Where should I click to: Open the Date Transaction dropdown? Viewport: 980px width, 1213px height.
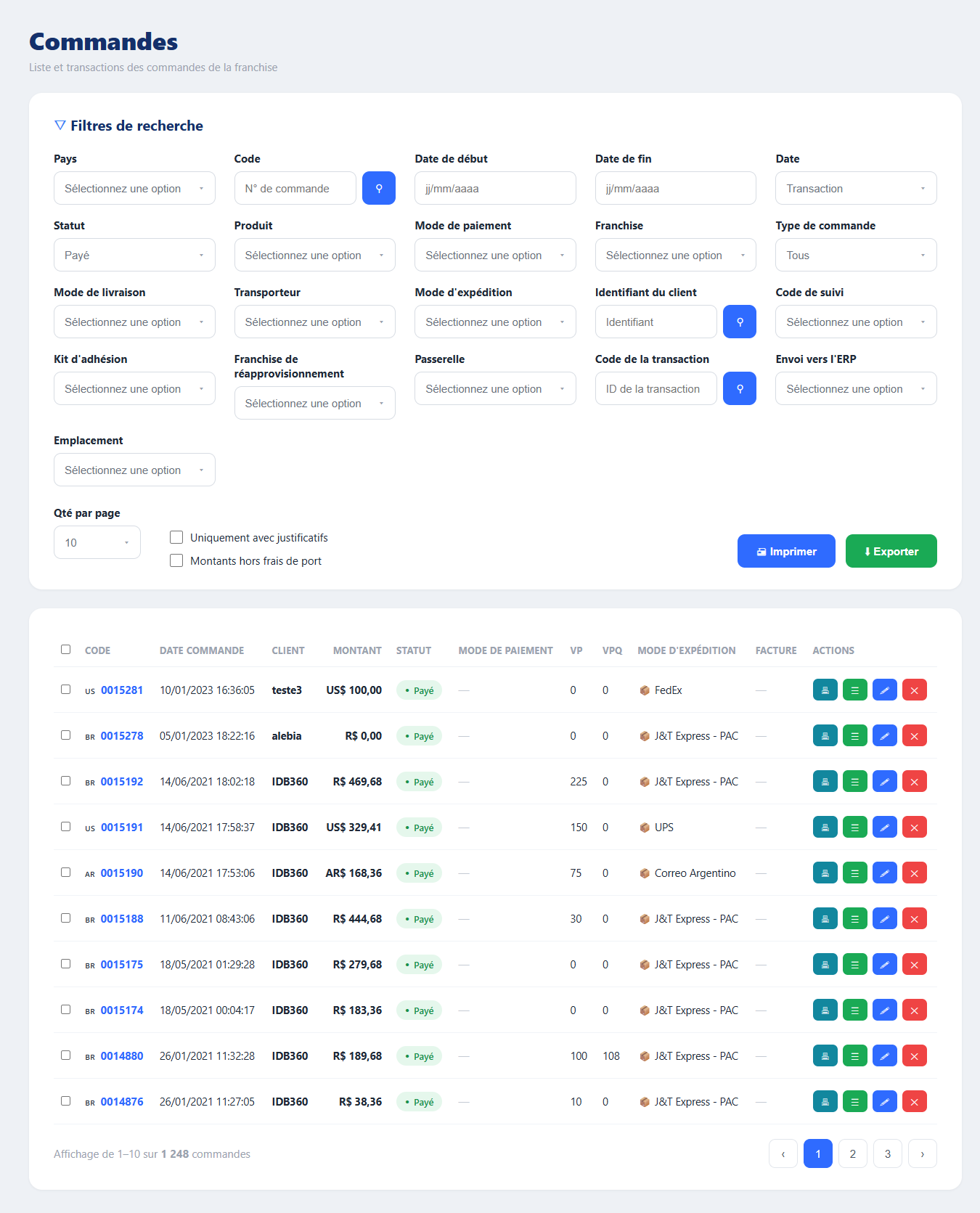856,188
